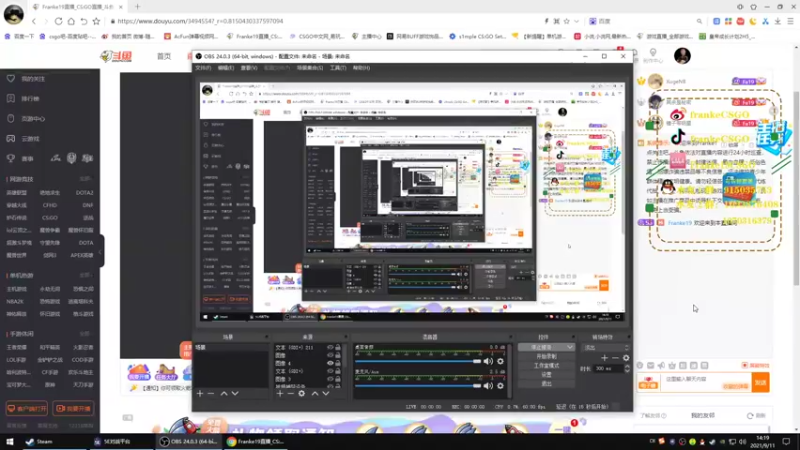This screenshot has width=800, height=450.
Task: Open the address bar dropdown arrow
Action: [x=577, y=21]
